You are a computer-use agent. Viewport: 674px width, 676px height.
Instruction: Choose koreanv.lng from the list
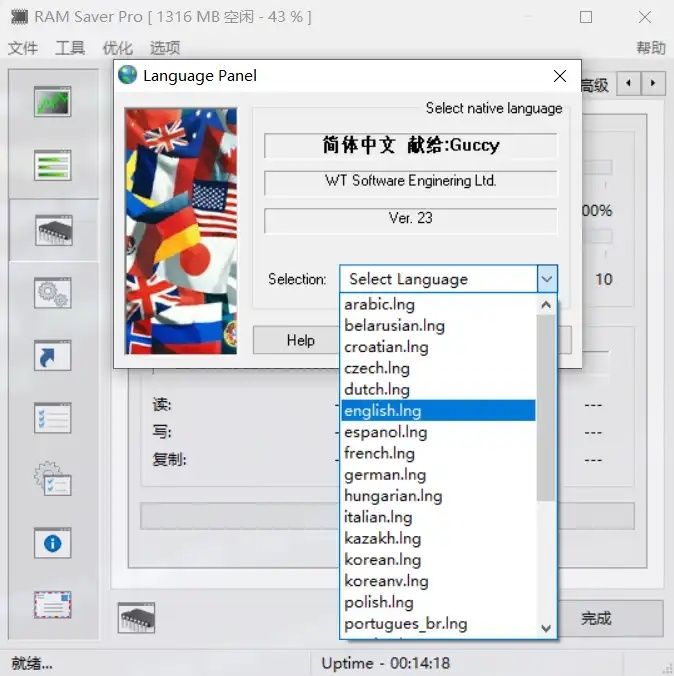(439, 581)
